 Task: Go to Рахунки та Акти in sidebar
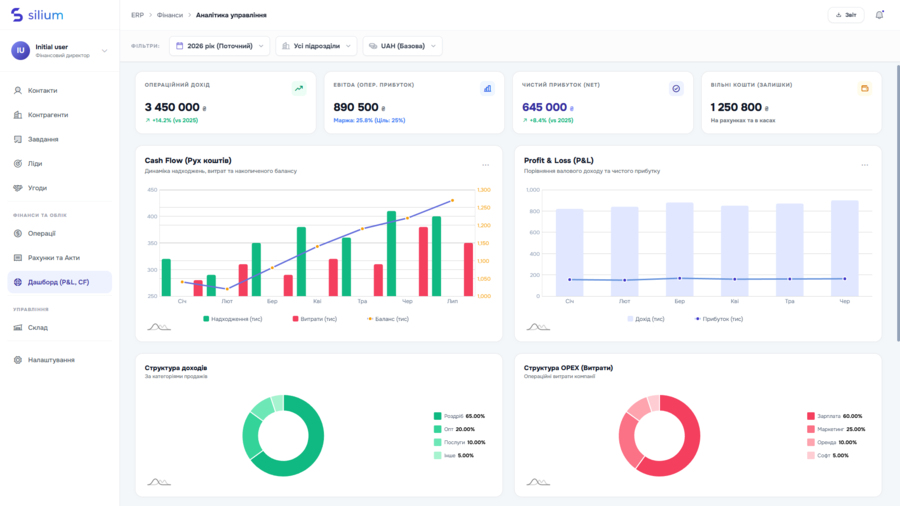[53, 258]
